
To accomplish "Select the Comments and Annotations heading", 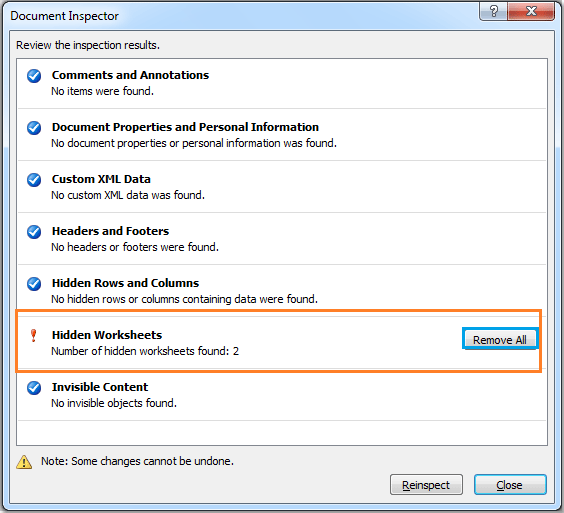I will (x=130, y=75).
